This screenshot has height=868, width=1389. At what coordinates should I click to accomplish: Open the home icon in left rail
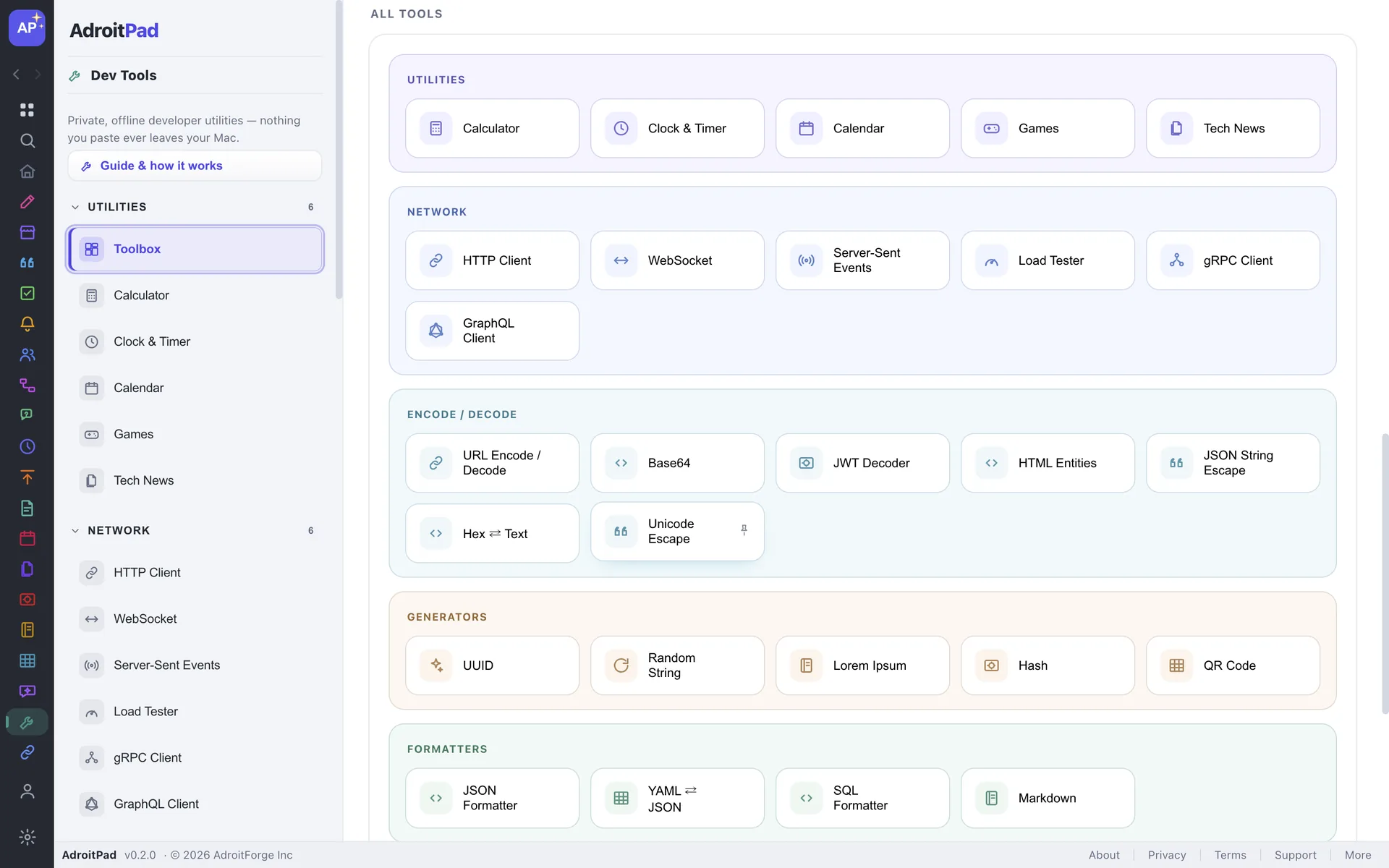pos(27,171)
